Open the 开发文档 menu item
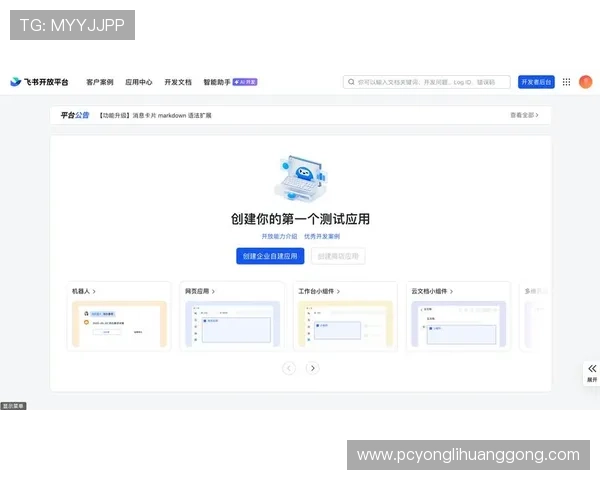600x480 pixels. [x=178, y=82]
